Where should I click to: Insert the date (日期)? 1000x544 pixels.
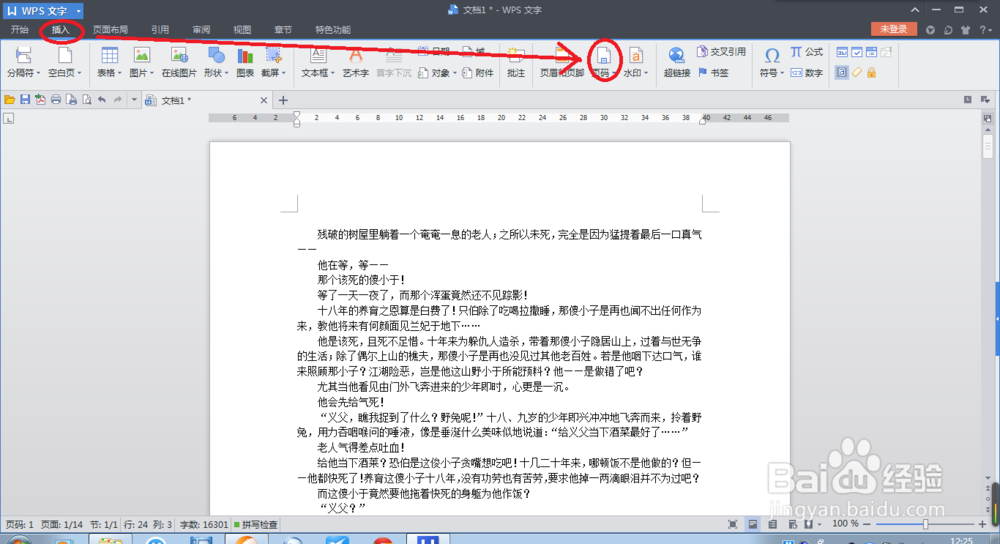[x=434, y=51]
